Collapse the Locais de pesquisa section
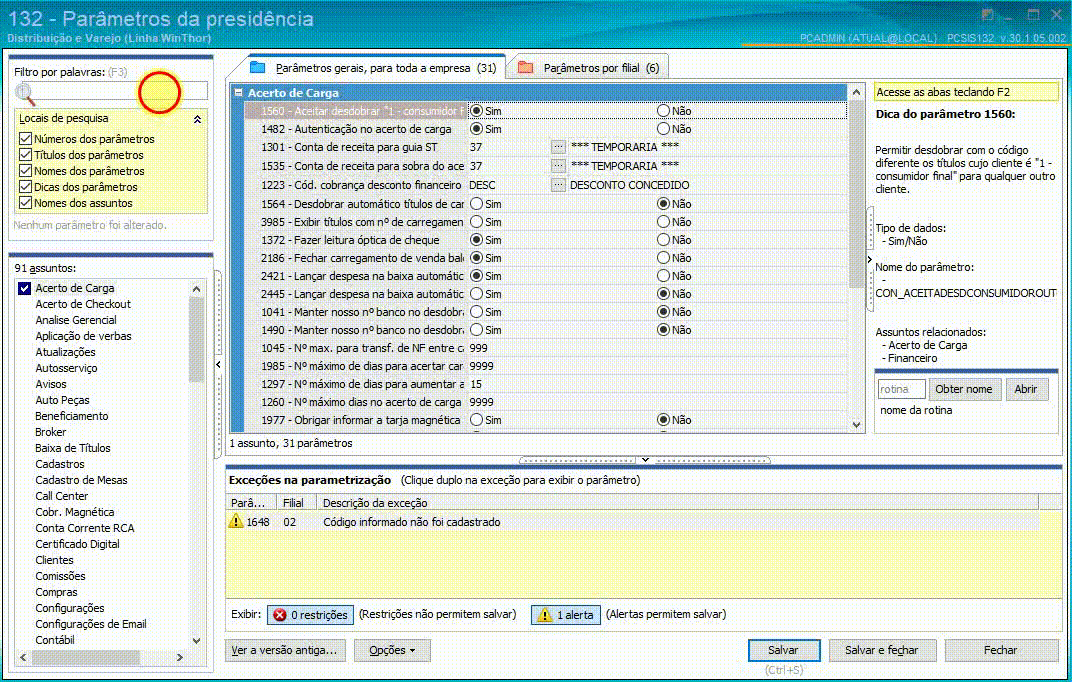Screen dimensions: 1072x682 (x=198, y=119)
